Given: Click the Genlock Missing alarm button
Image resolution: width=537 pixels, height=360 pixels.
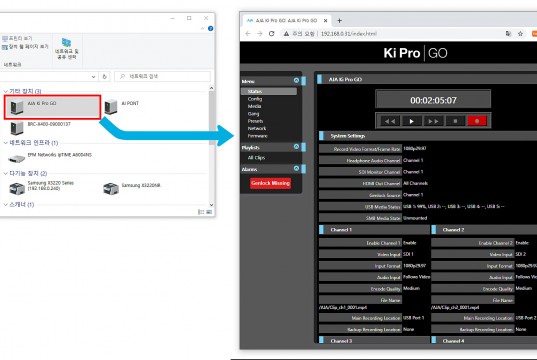Looking at the screenshot, I should pos(271,183).
